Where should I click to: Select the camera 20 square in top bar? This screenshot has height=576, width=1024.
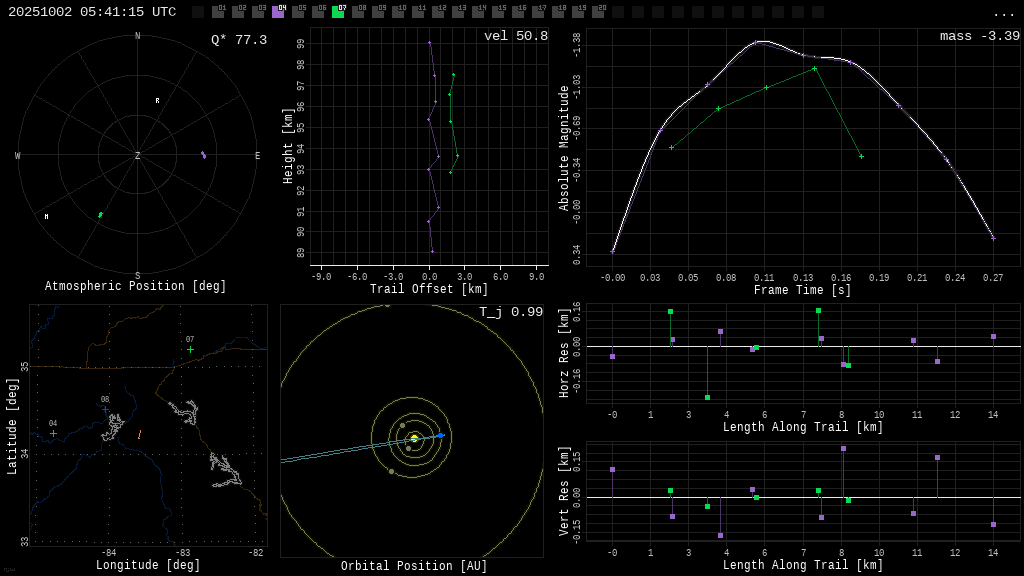click(x=598, y=12)
